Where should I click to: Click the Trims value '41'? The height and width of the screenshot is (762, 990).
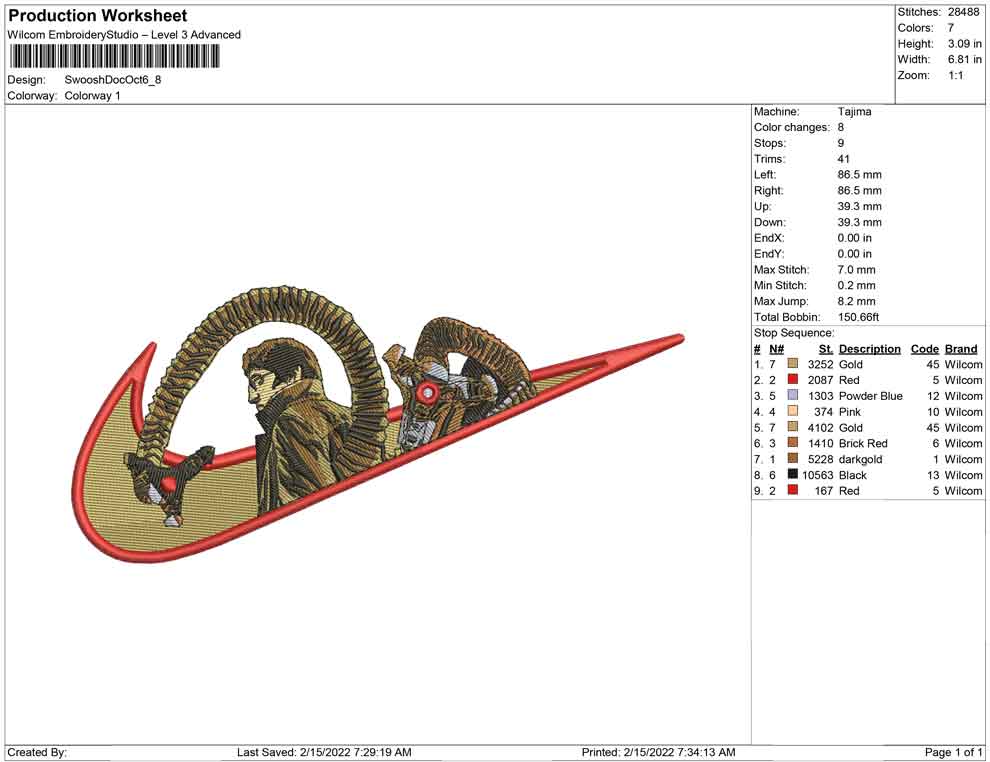844,159
